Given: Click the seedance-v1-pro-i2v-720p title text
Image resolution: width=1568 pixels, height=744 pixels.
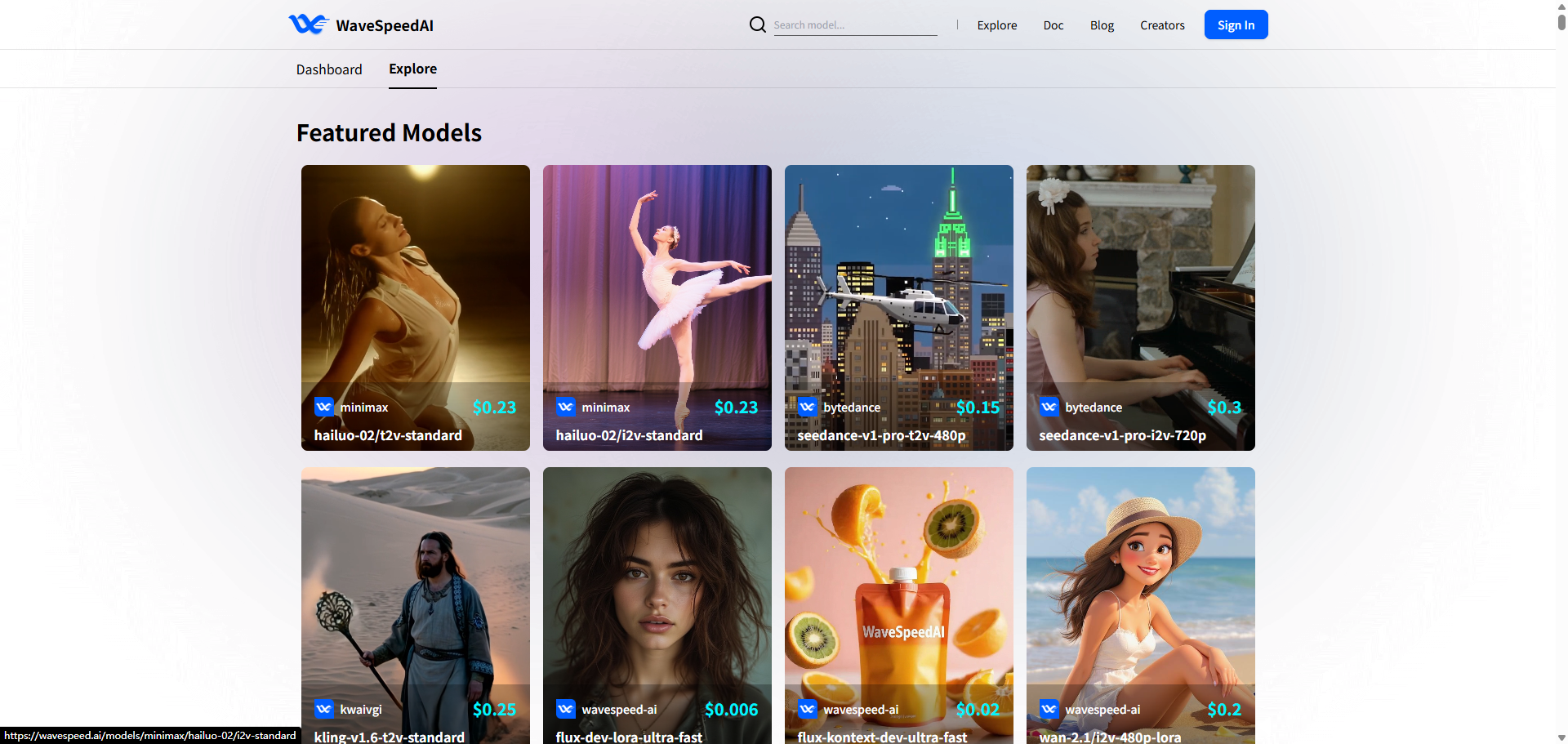Looking at the screenshot, I should click(x=1122, y=435).
